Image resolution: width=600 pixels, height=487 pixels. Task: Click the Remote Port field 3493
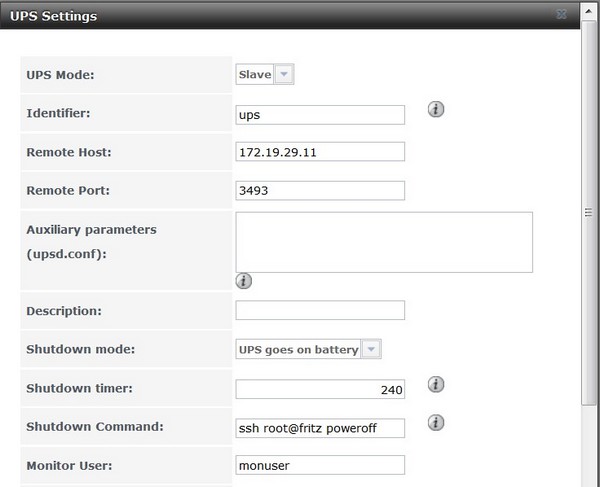pos(320,191)
